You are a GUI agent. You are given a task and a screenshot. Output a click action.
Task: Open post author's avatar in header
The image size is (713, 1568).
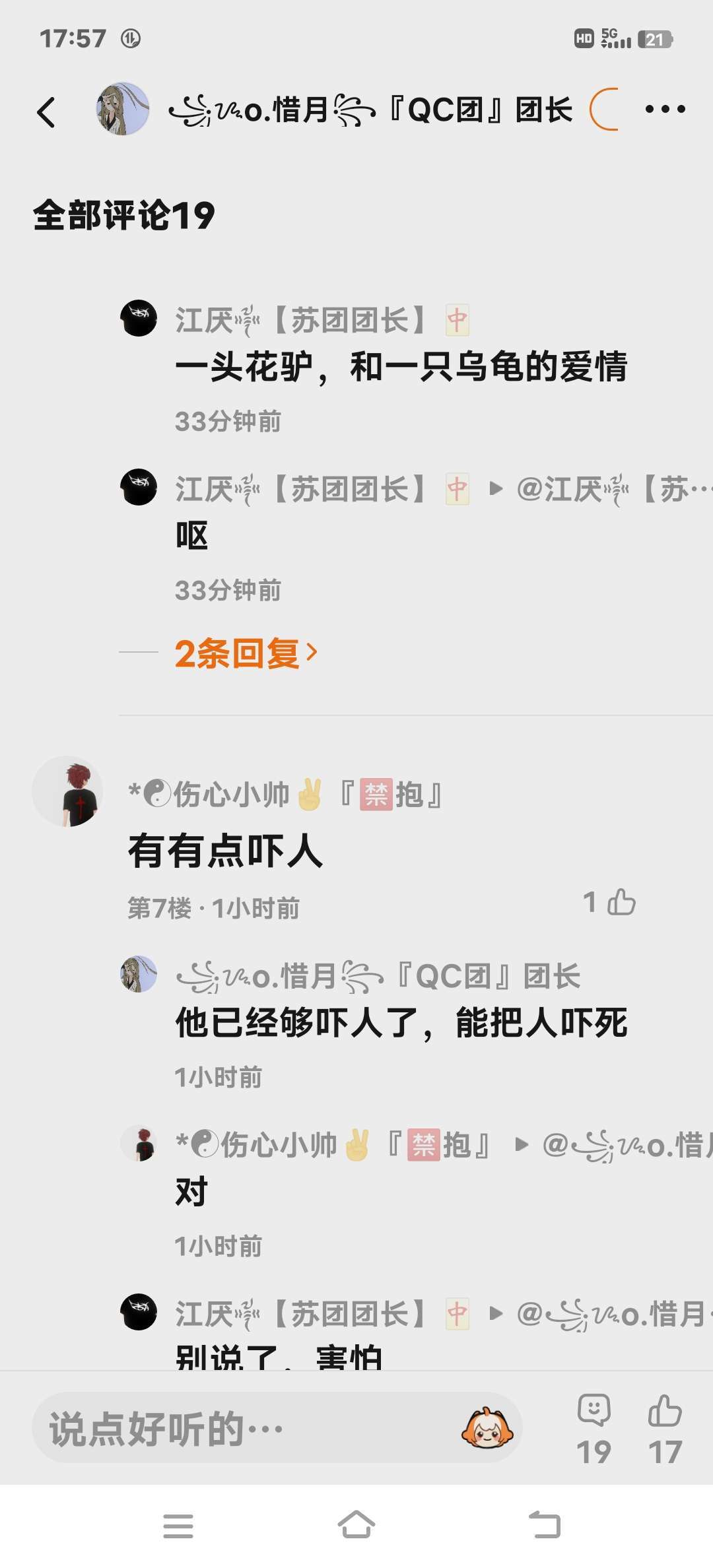(123, 109)
